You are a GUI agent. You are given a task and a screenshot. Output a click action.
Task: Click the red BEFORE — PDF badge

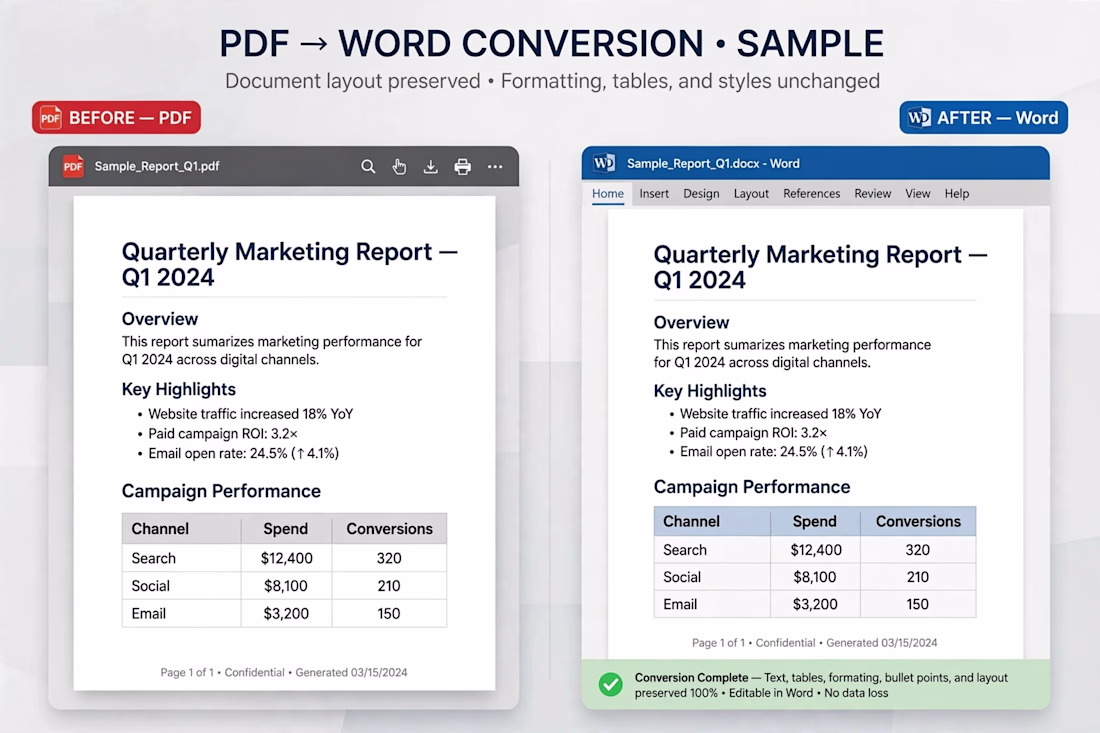click(116, 117)
